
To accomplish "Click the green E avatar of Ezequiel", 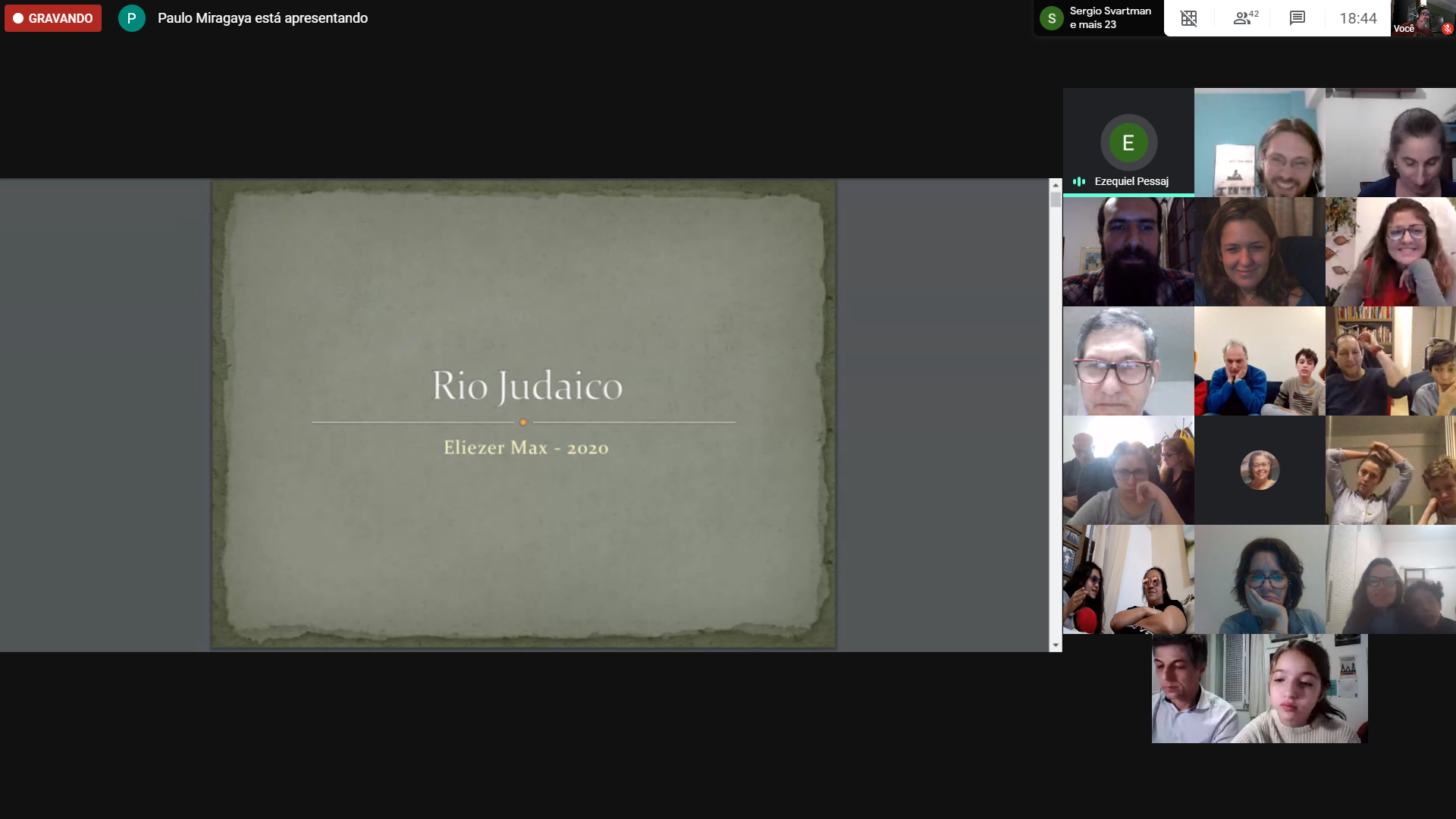I will coord(1128,143).
